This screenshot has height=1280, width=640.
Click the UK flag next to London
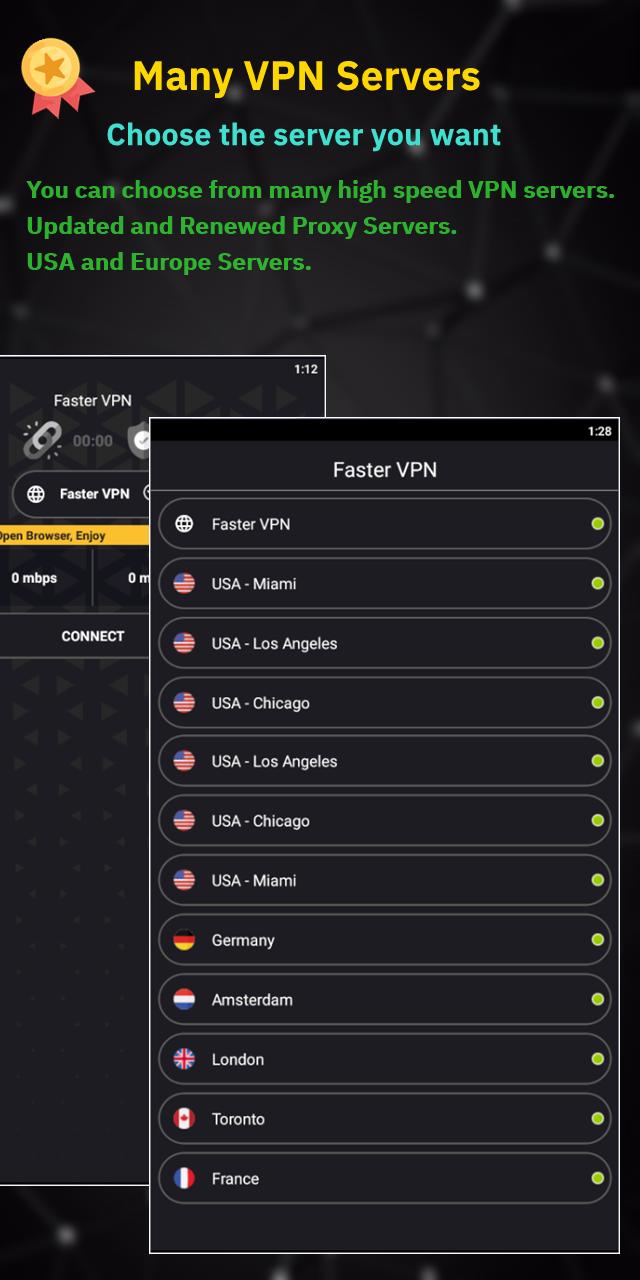coord(184,1059)
